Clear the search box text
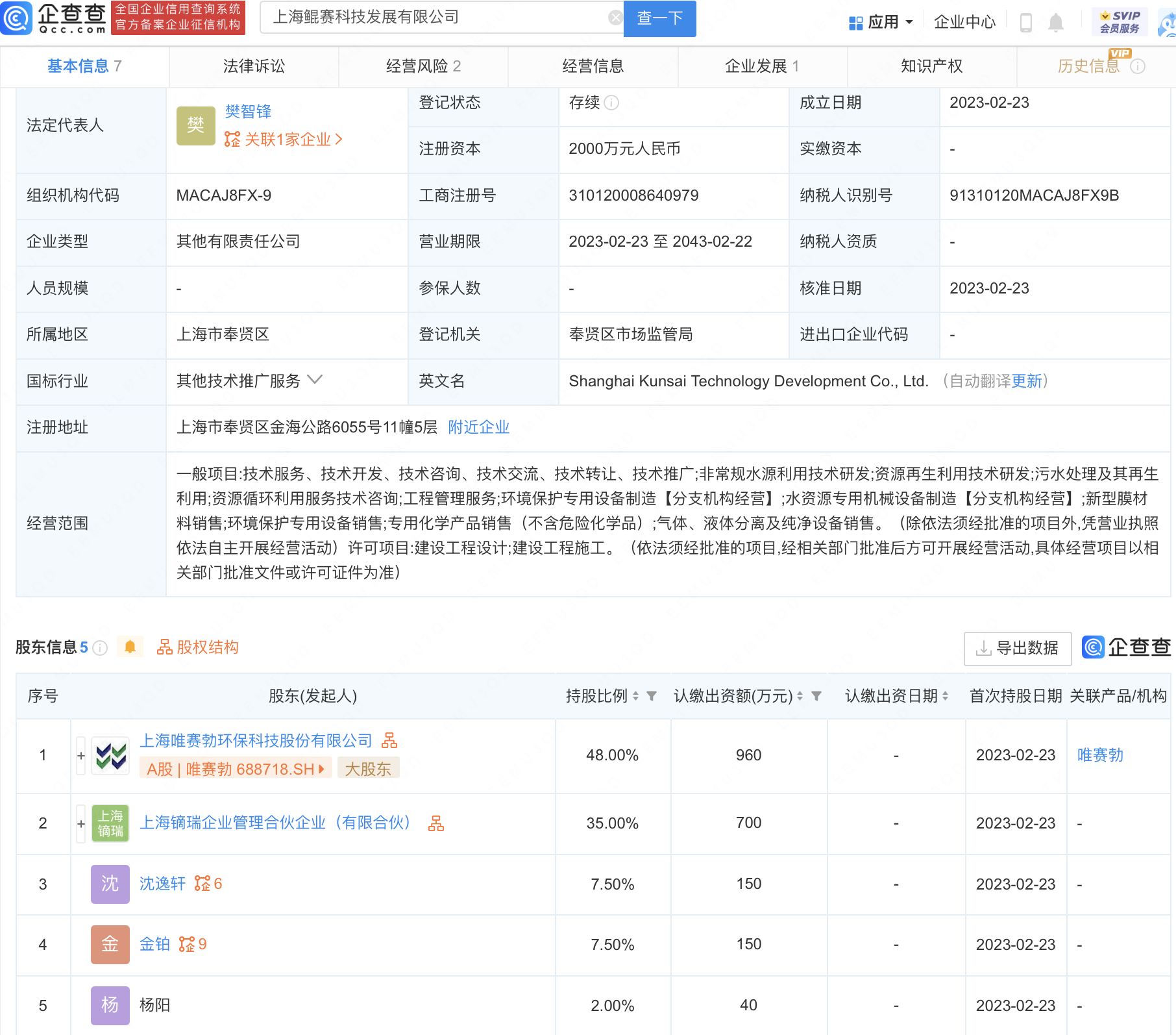This screenshot has width=1176, height=1035. coord(615,18)
